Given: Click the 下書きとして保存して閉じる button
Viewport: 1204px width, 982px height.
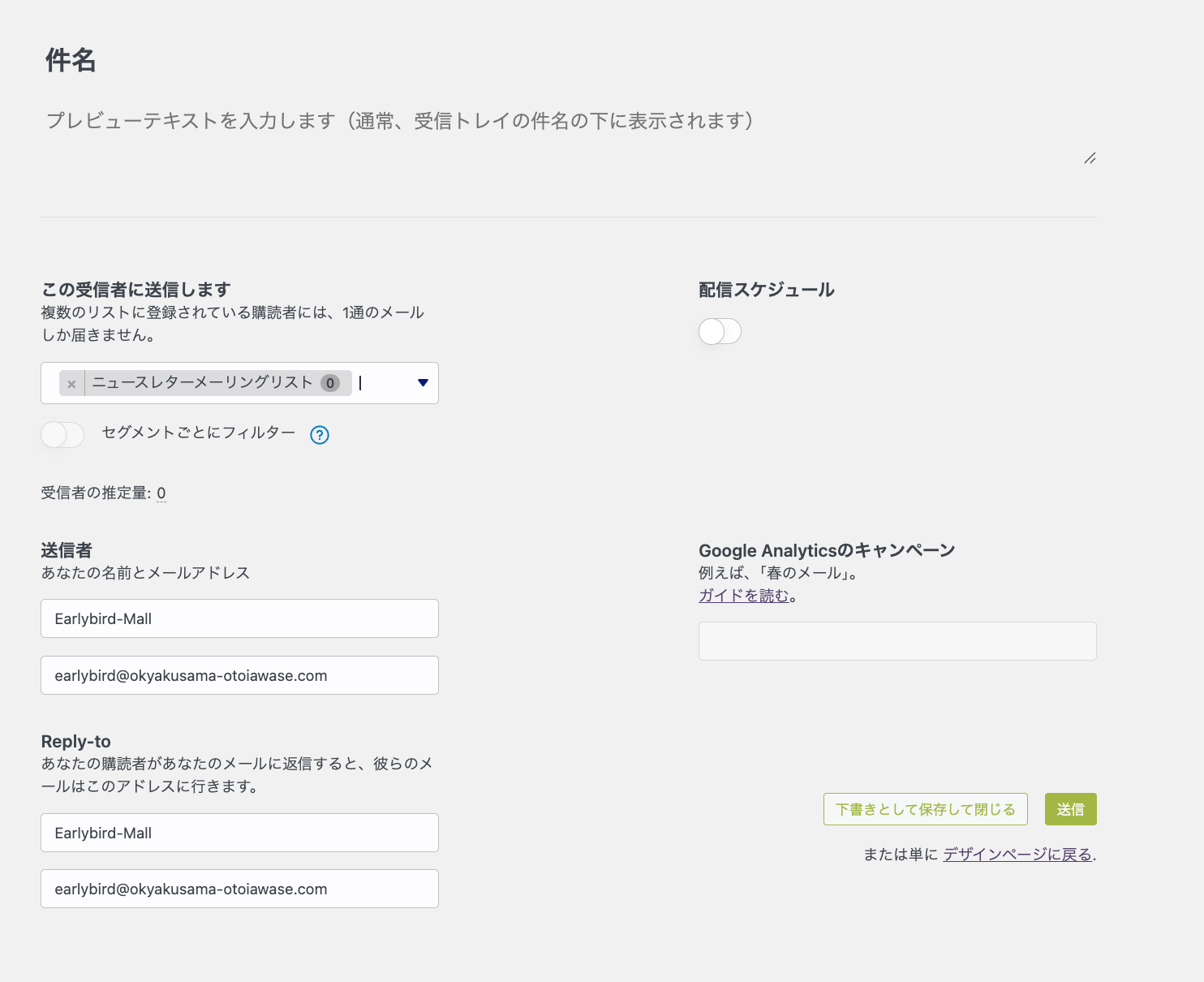Looking at the screenshot, I should pos(925,809).
